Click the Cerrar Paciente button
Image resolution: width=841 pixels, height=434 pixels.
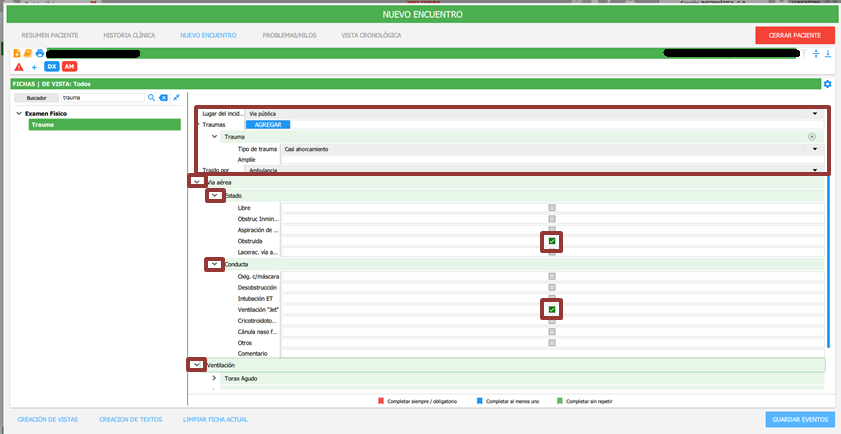coord(794,35)
